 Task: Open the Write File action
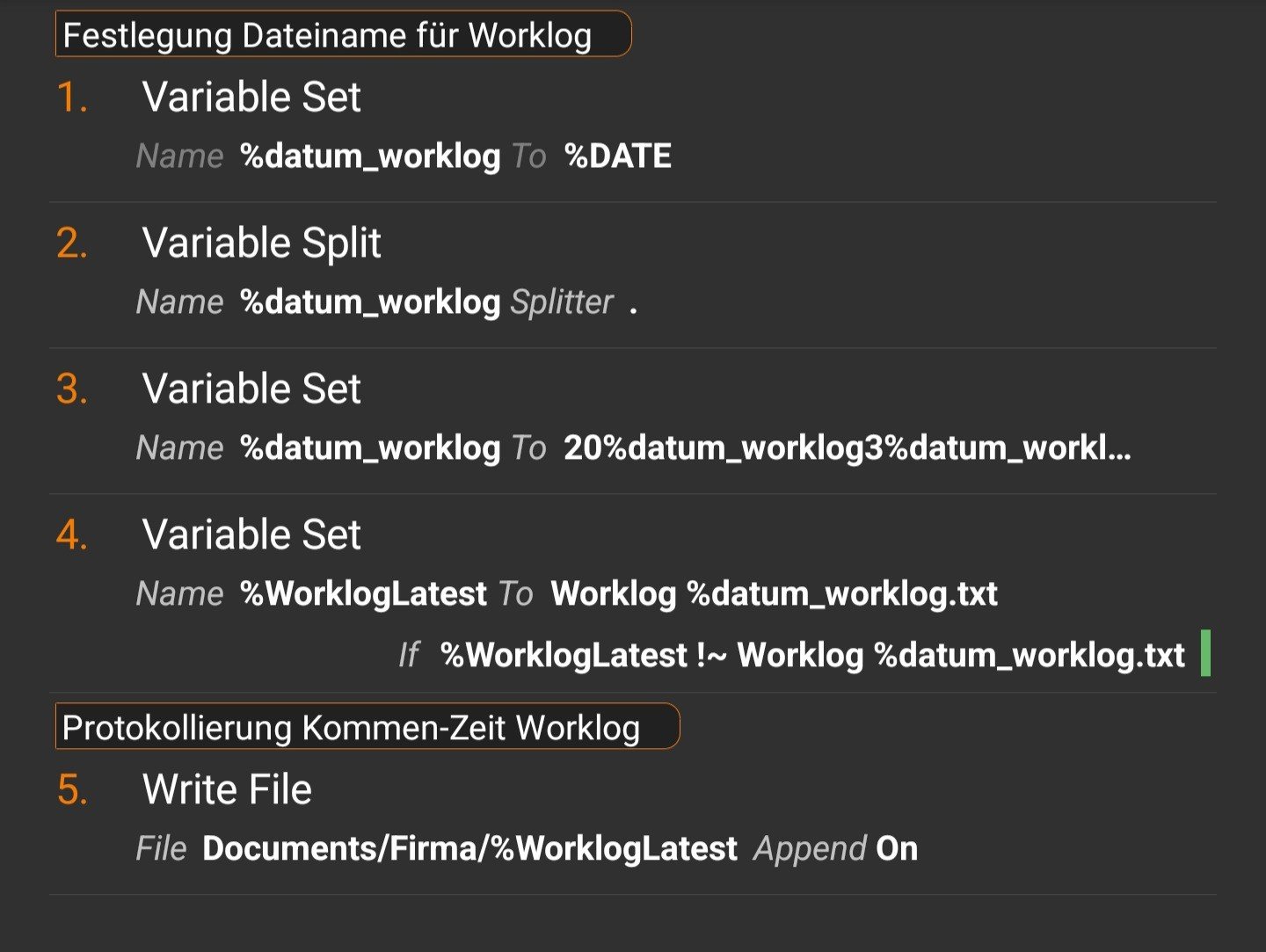point(227,789)
